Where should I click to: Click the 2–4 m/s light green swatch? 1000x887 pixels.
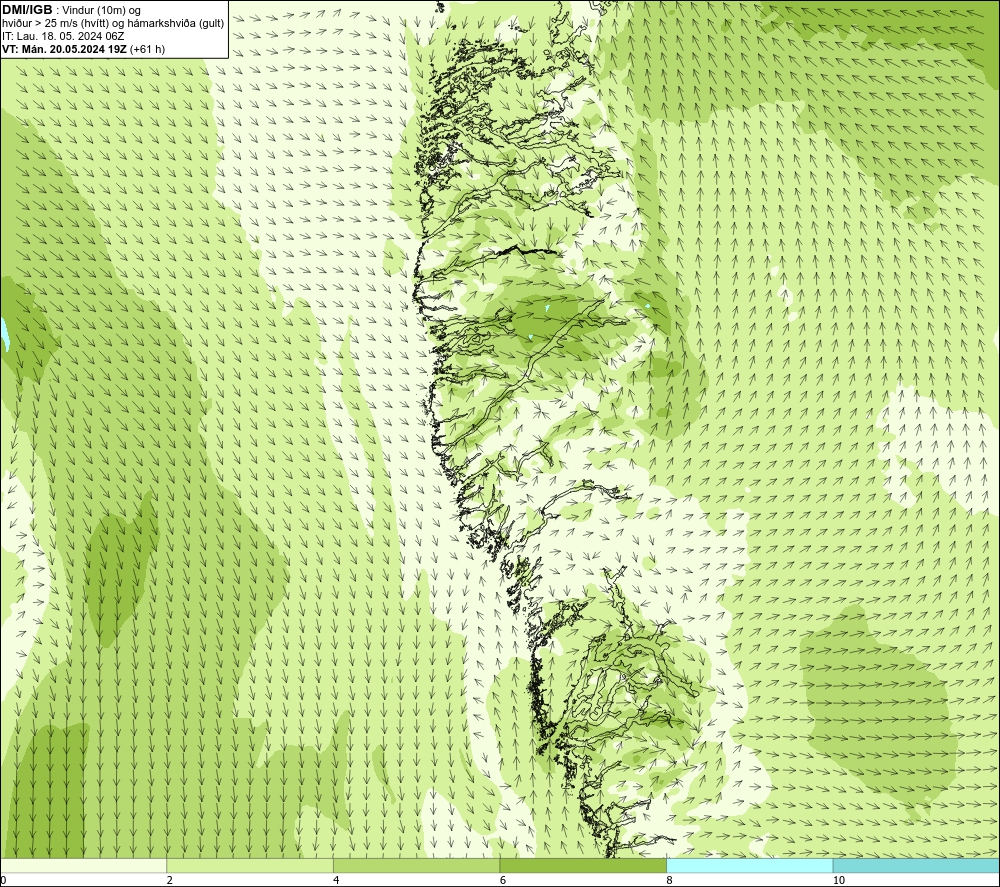[250, 865]
